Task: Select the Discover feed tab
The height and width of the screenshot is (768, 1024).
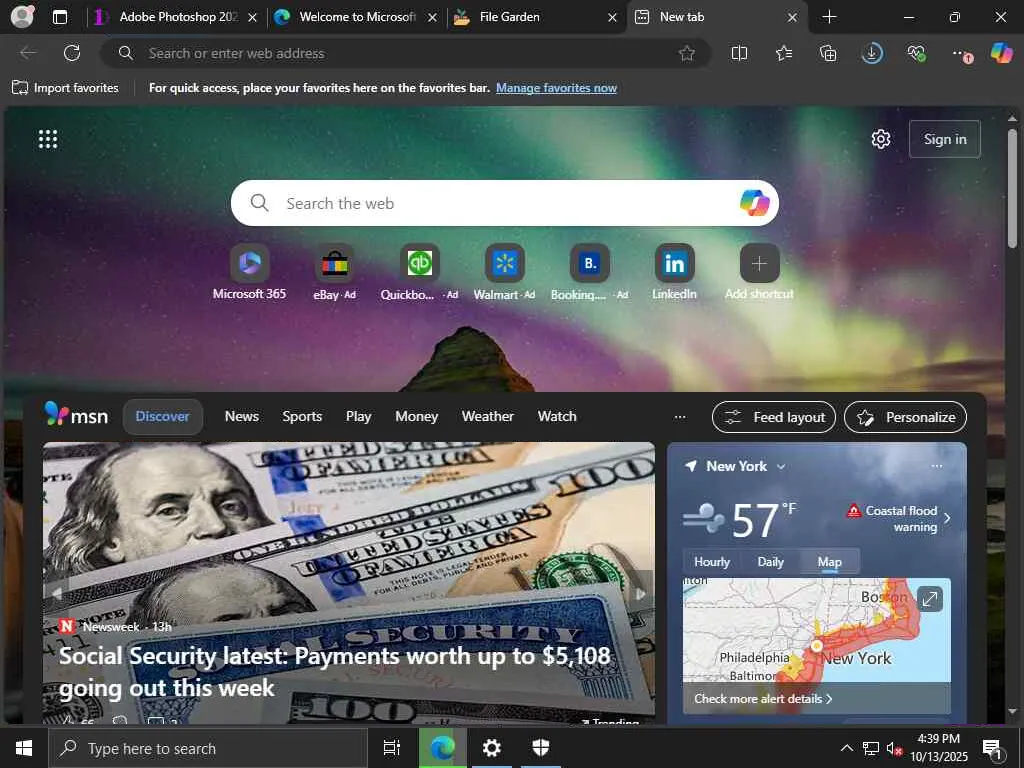Action: pyautogui.click(x=163, y=417)
